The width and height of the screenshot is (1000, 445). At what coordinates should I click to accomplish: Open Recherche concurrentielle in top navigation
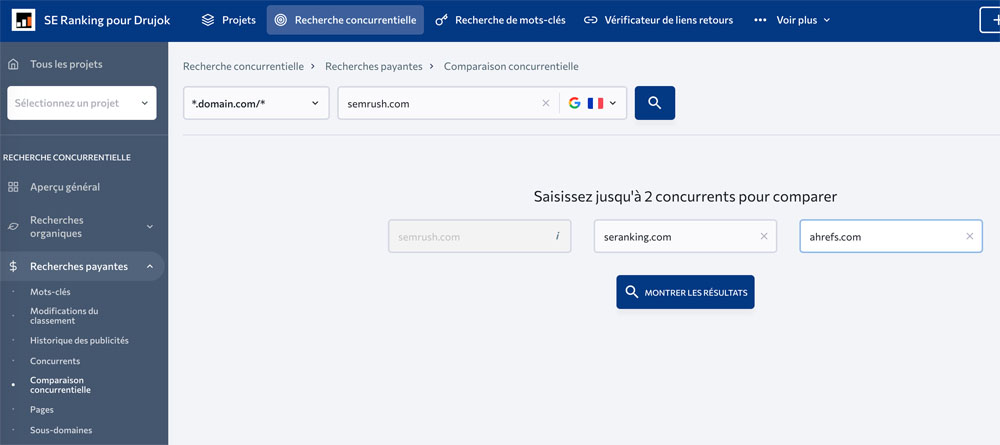point(345,20)
